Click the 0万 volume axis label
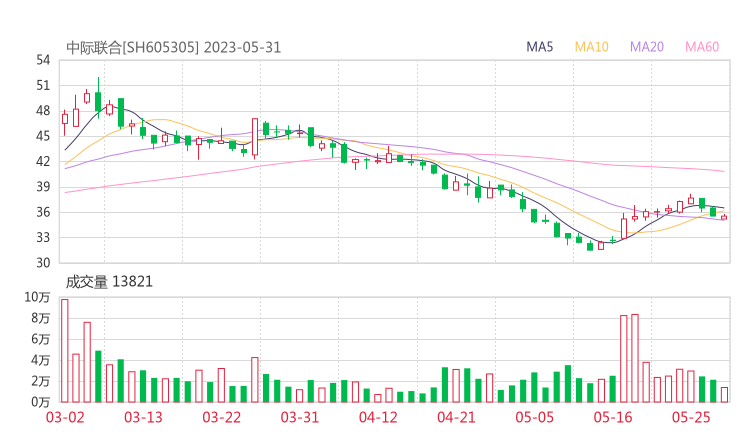Viewport: 740px width, 440px height. [x=40, y=402]
